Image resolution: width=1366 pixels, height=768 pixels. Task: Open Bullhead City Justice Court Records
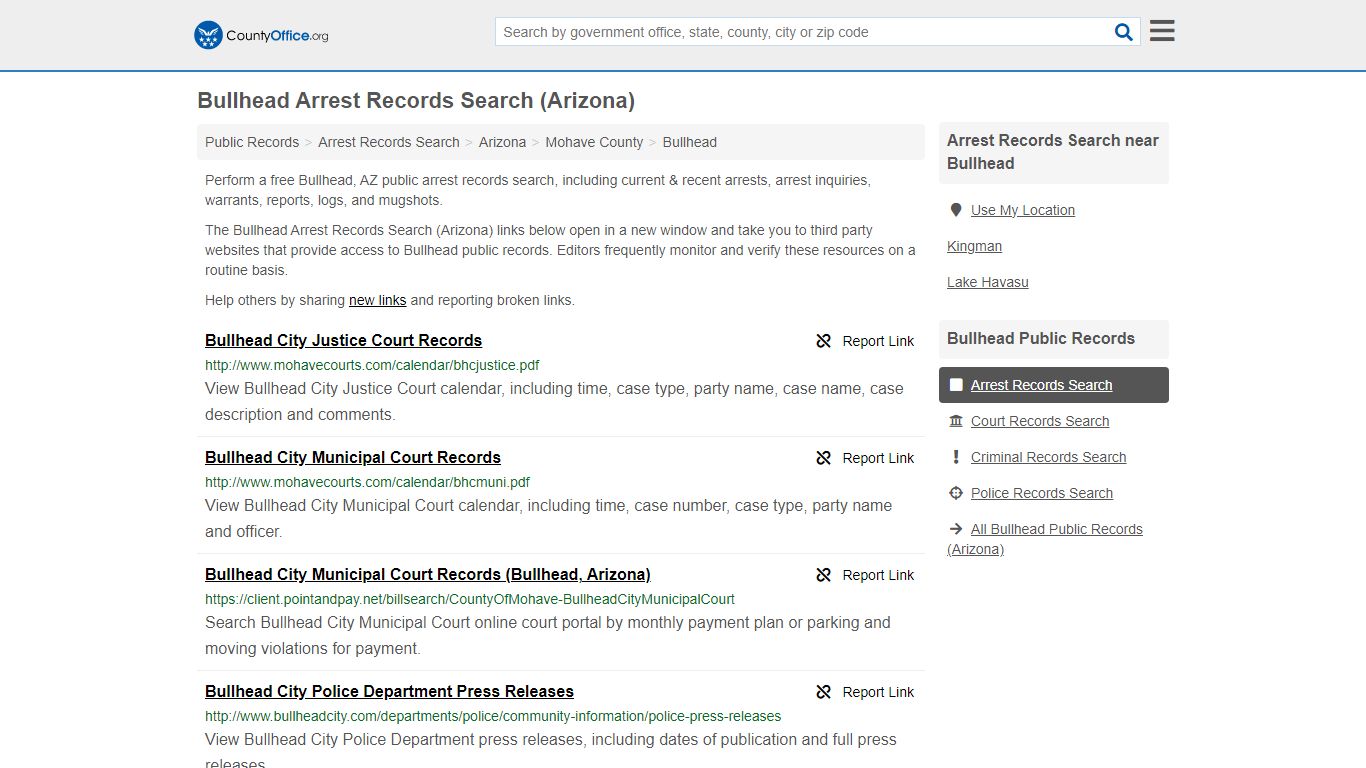click(343, 340)
